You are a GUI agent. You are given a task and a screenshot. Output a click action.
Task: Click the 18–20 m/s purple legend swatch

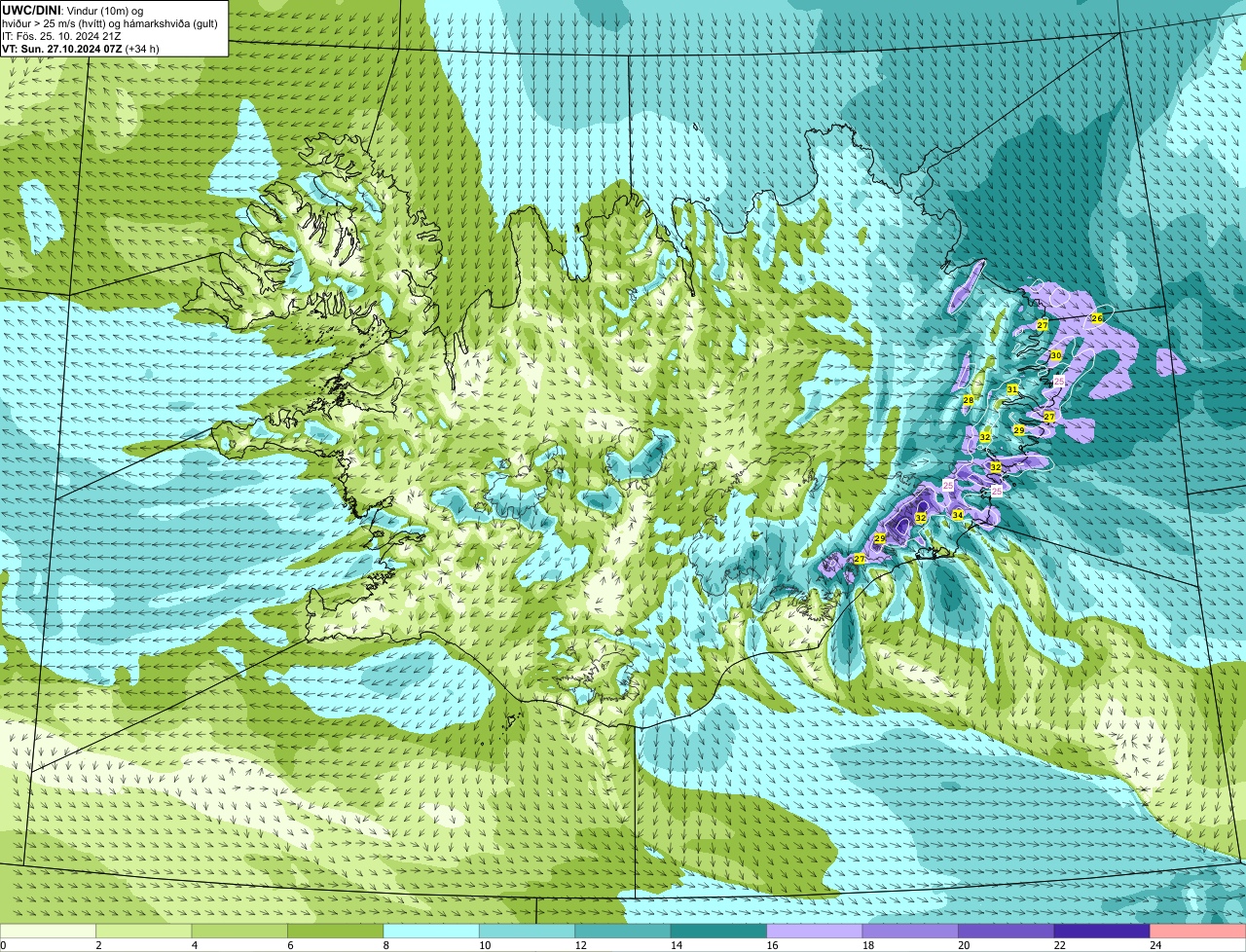(x=911, y=931)
